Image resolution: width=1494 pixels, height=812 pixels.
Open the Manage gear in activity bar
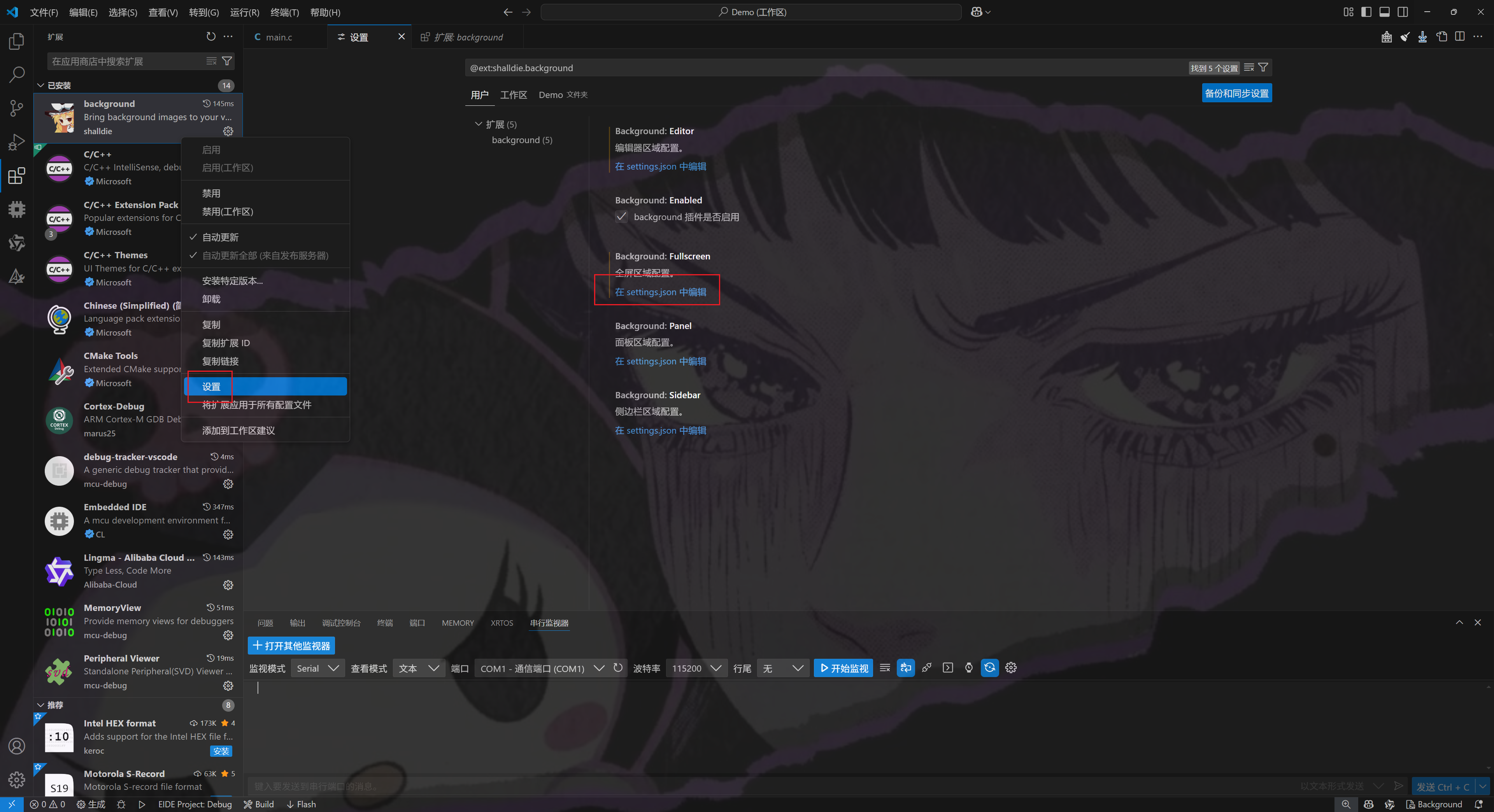[x=17, y=780]
